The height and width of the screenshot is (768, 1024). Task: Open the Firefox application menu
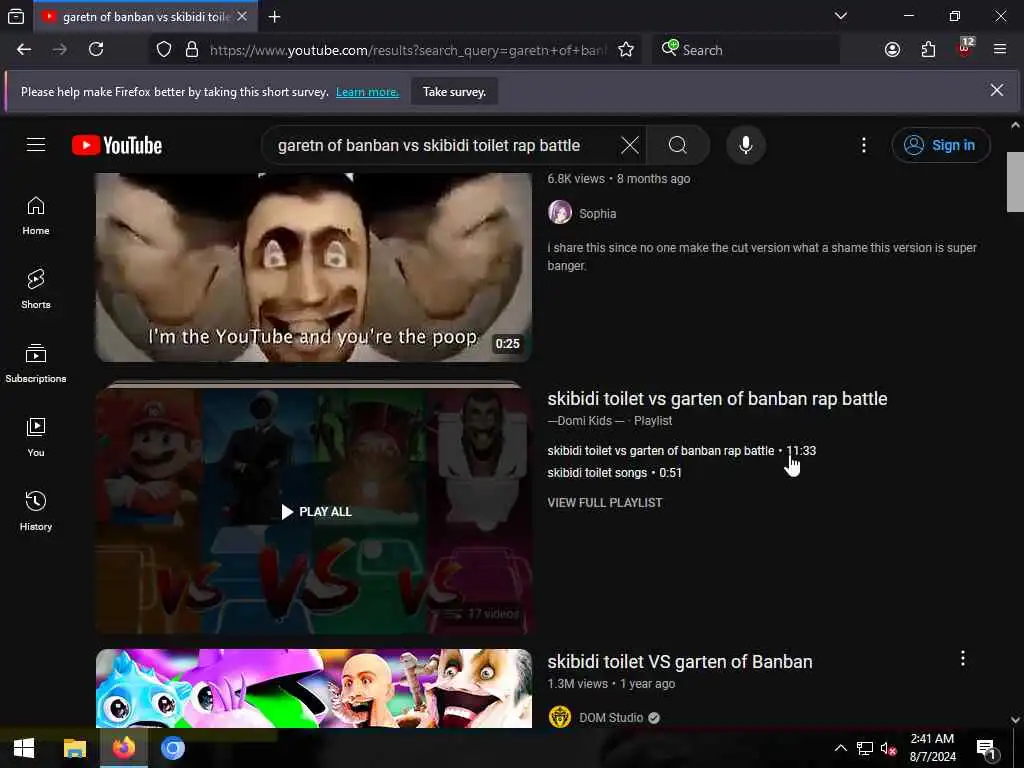(1000, 50)
